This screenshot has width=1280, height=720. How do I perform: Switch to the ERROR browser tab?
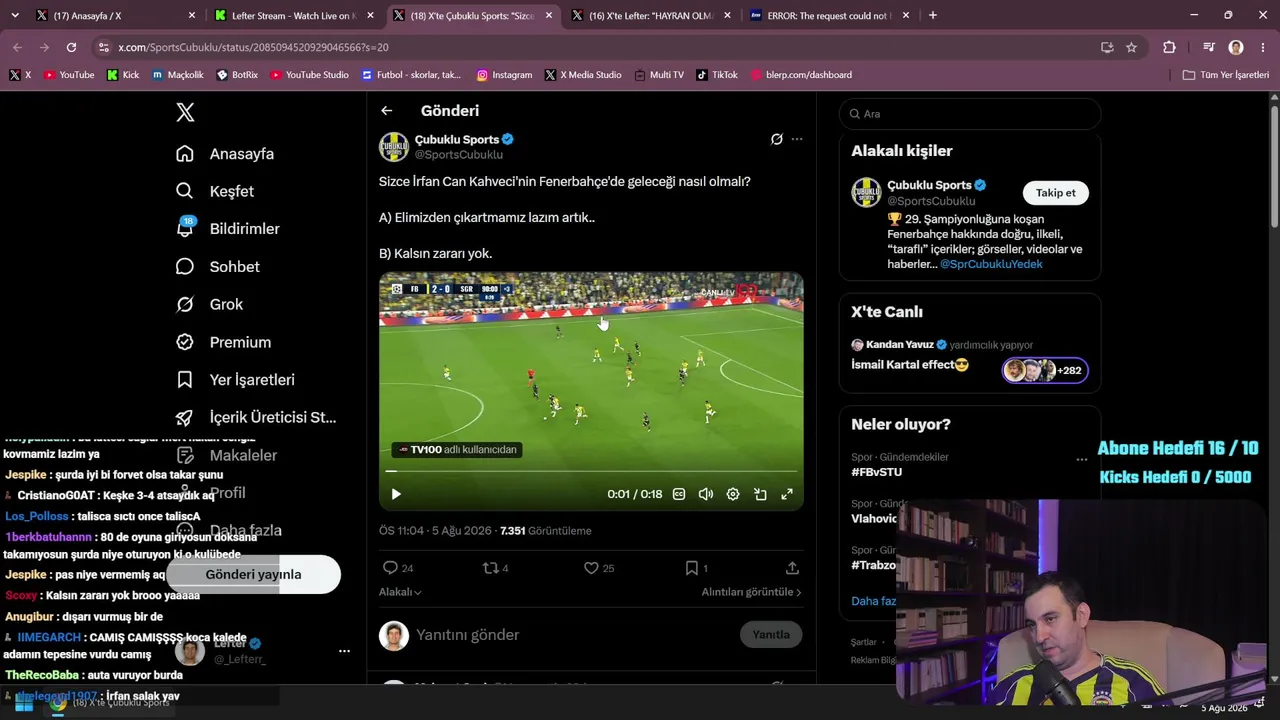(x=829, y=16)
